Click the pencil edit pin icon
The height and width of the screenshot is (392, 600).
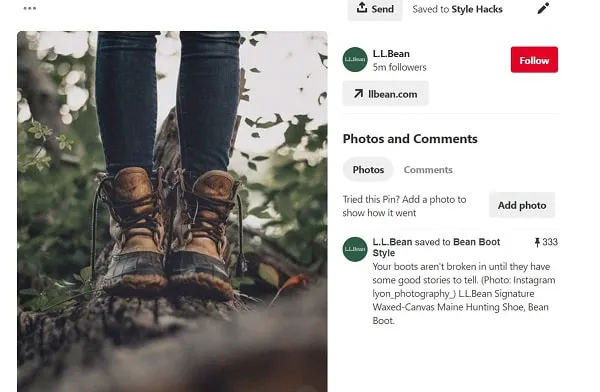coord(543,8)
